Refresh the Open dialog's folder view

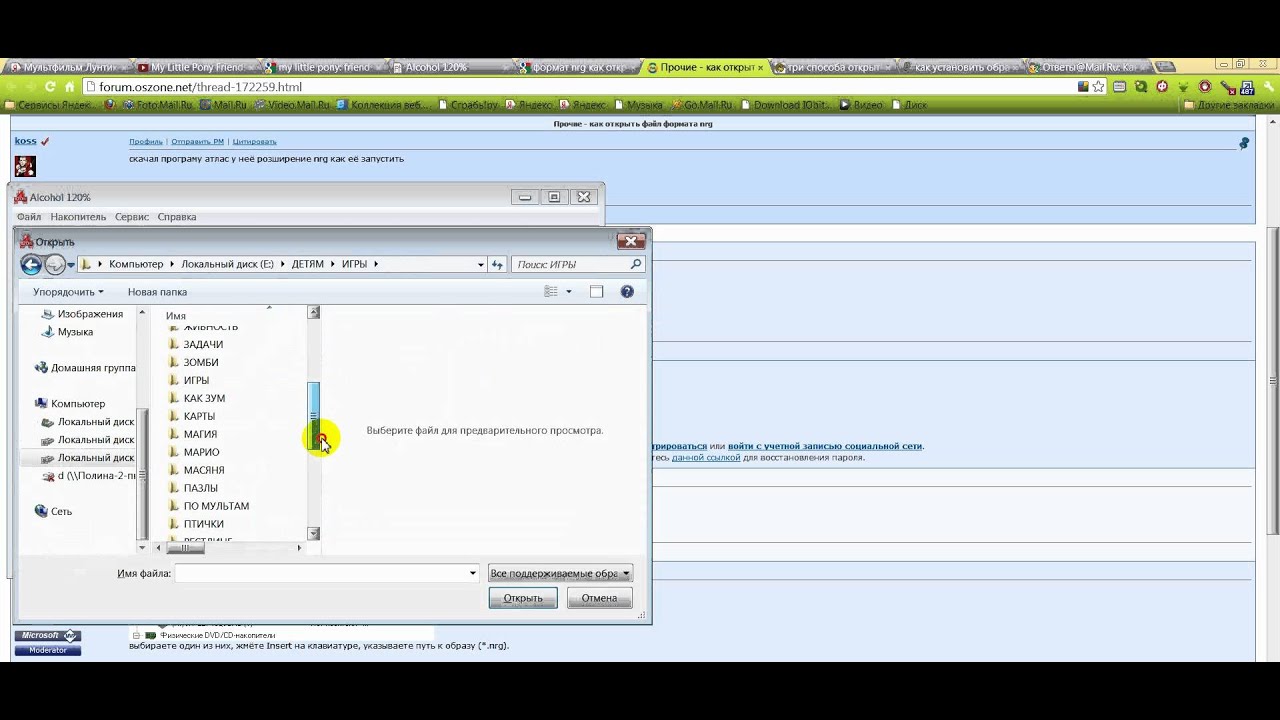(x=497, y=265)
